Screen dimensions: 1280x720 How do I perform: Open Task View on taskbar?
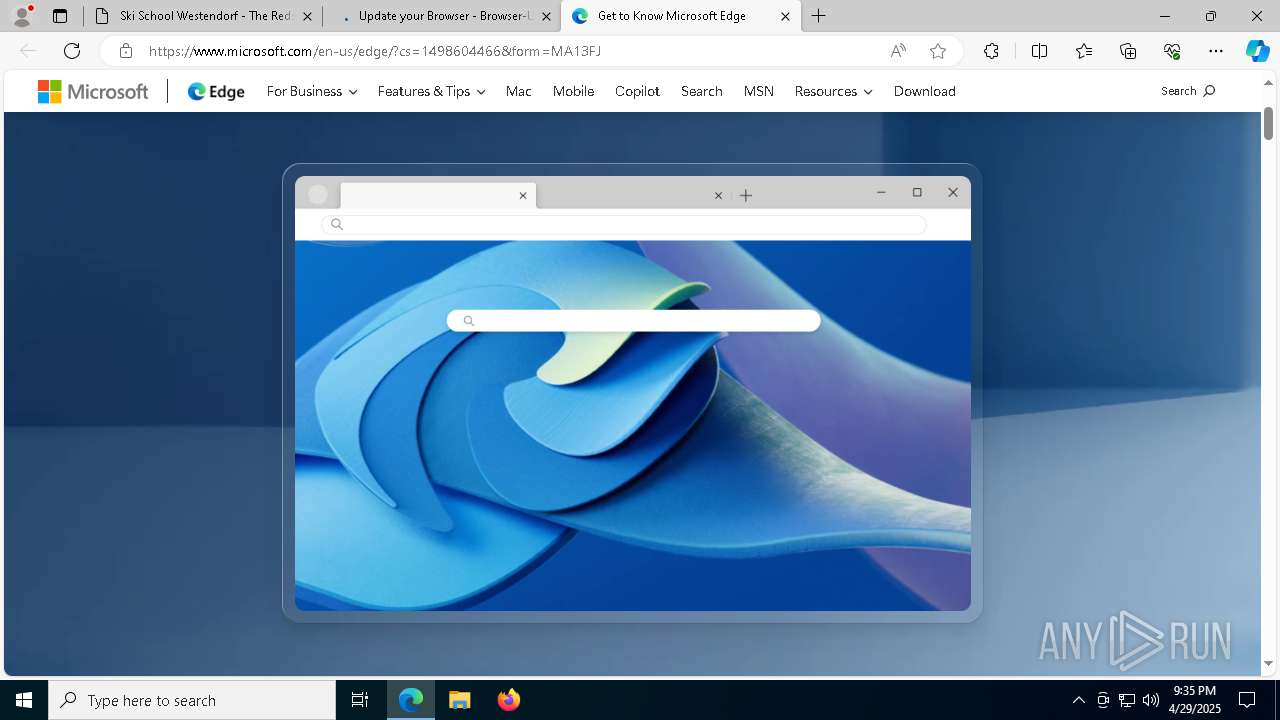click(x=360, y=700)
